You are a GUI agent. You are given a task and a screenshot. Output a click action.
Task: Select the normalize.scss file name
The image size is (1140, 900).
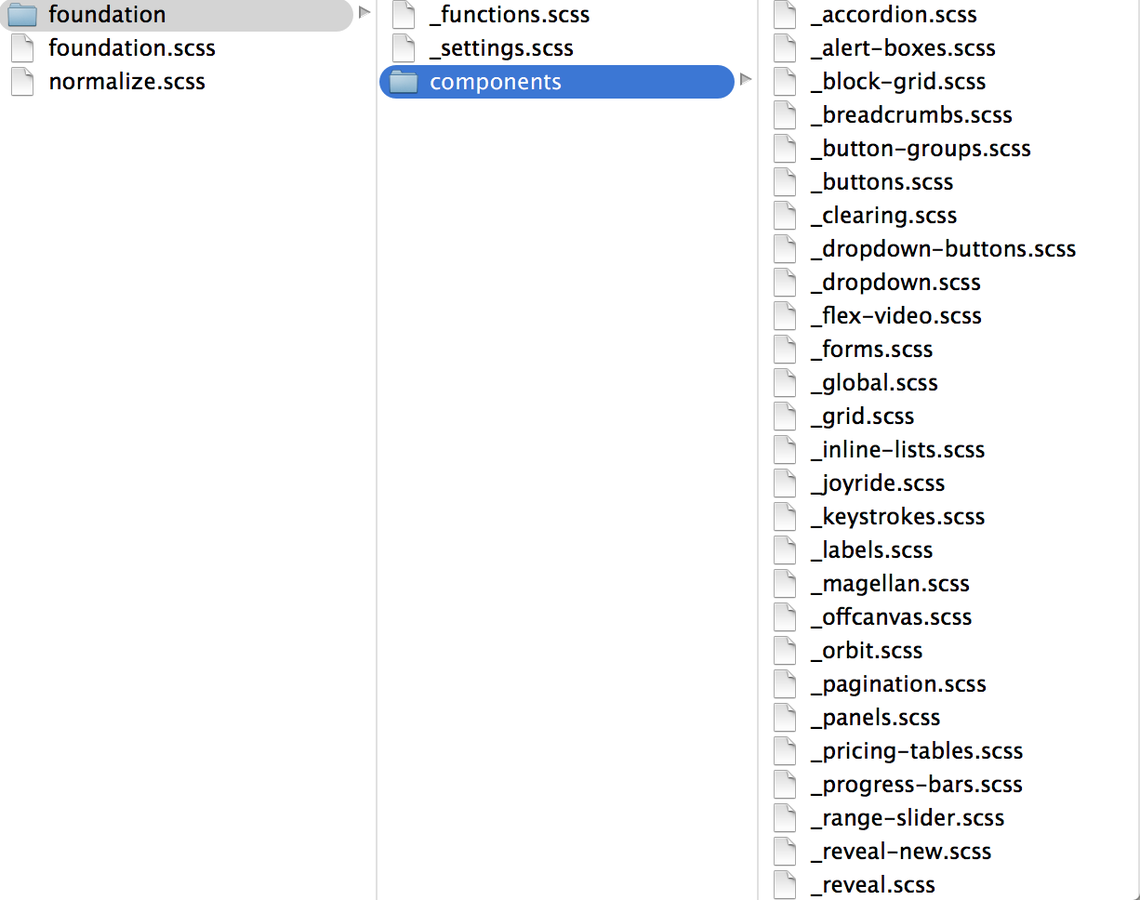[127, 81]
